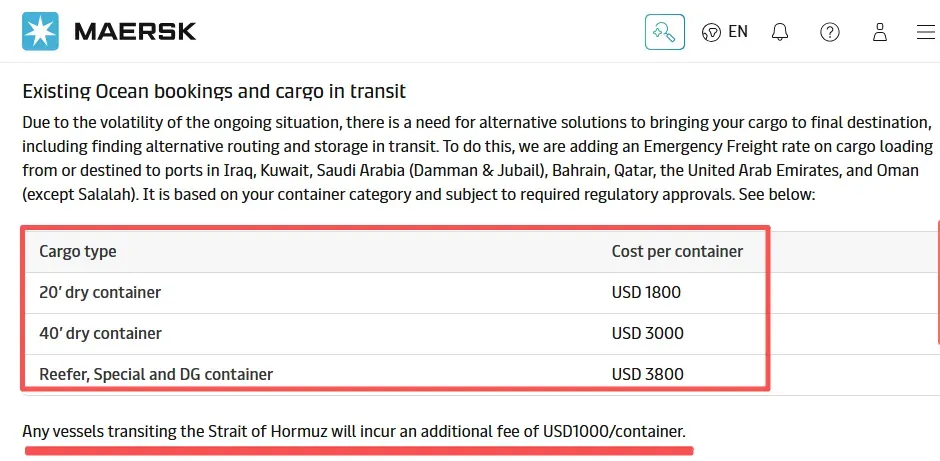
Task: Click the Emergency Freight rate paragraph text
Action: click(x=478, y=159)
